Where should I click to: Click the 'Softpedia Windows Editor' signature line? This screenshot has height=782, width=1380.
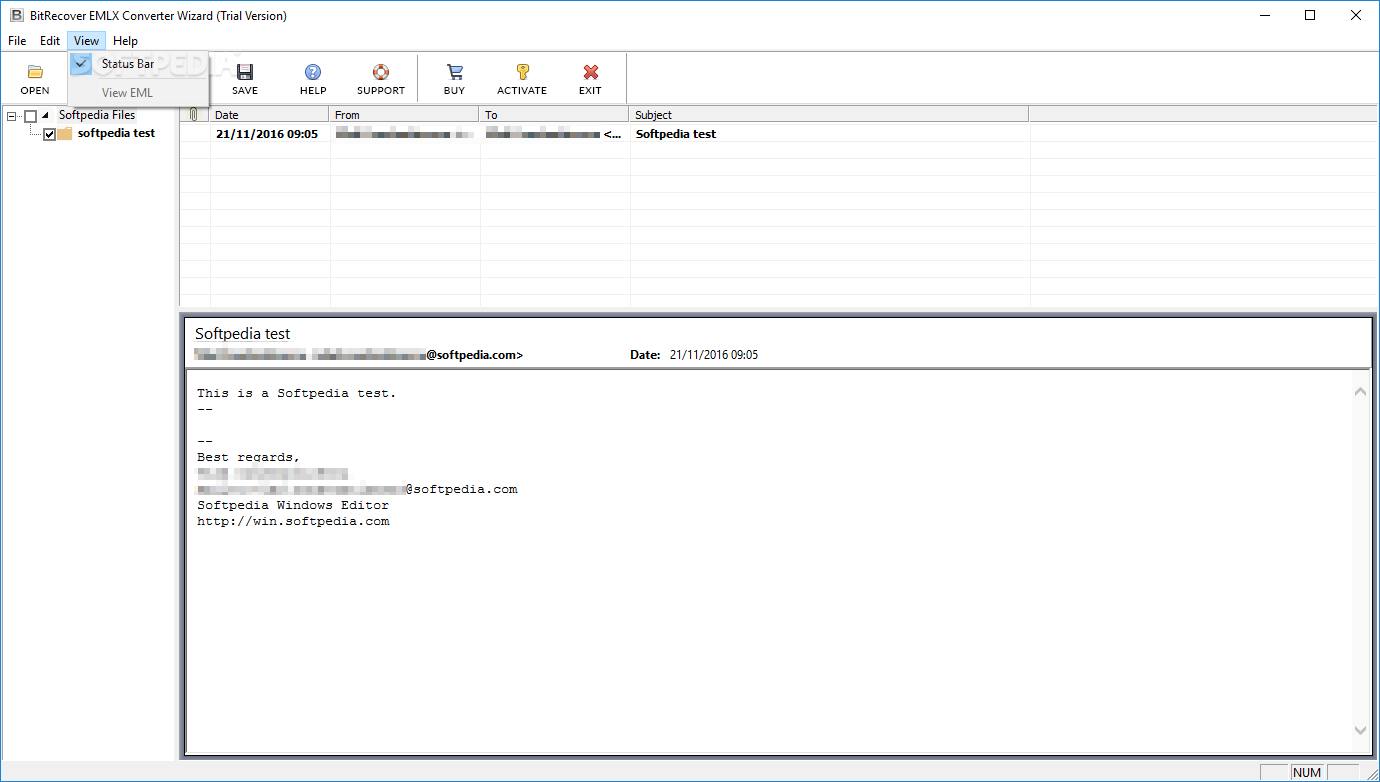point(293,505)
